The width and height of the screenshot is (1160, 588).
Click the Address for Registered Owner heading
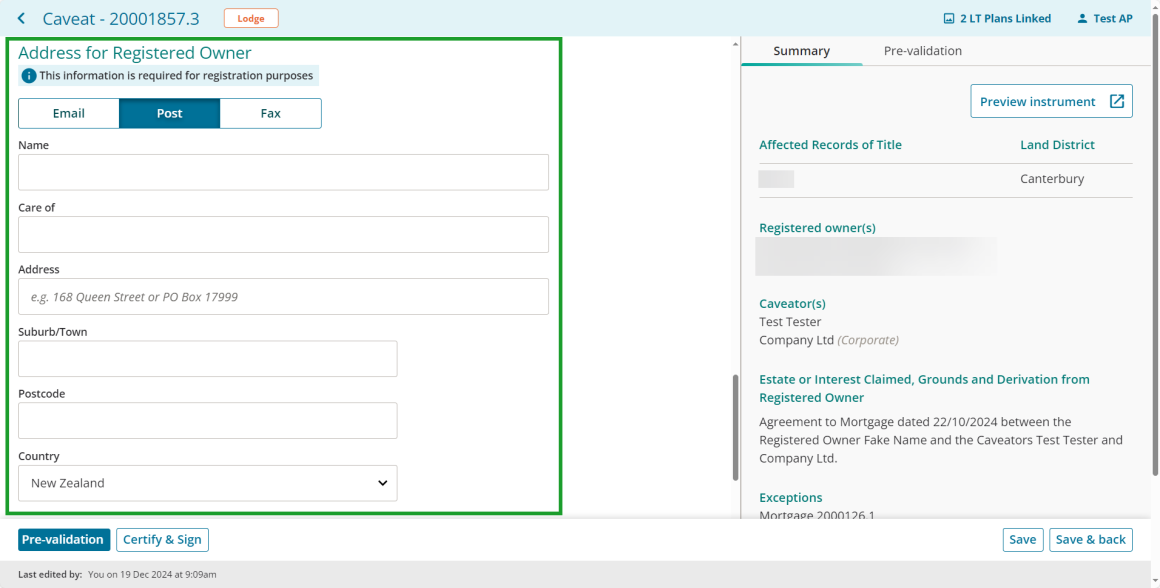point(135,53)
